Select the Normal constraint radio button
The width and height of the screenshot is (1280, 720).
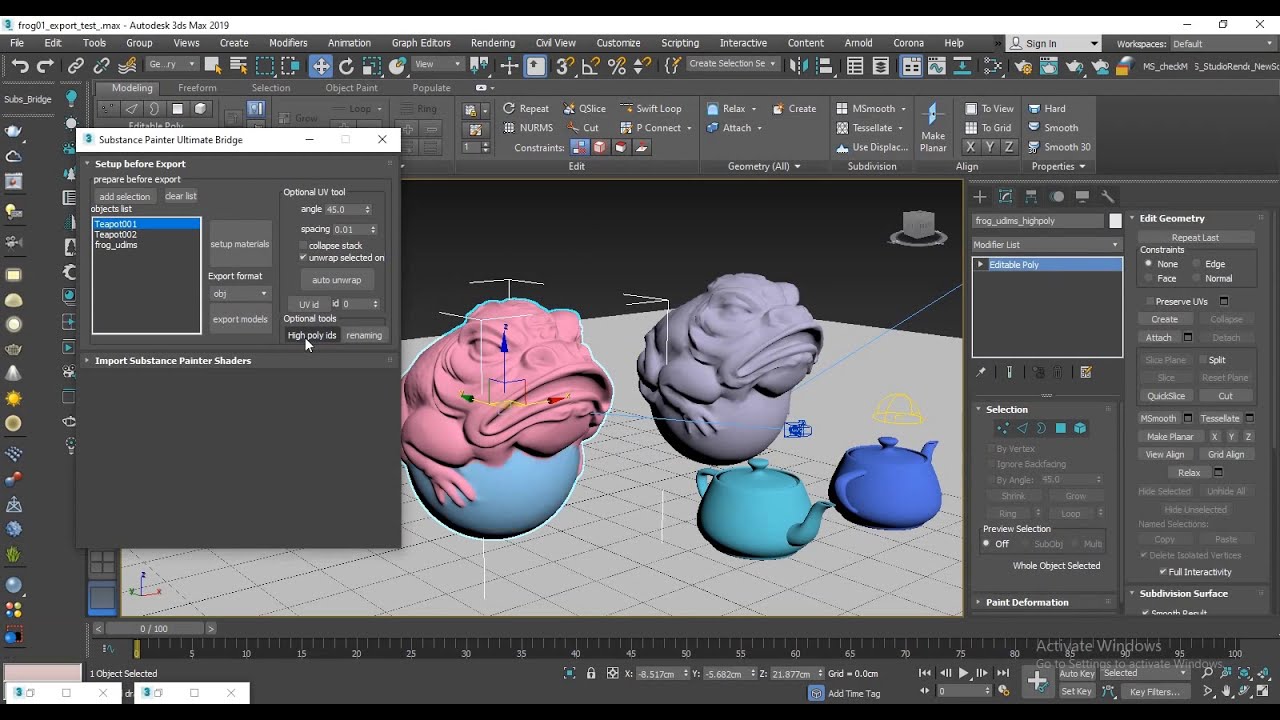click(1195, 278)
